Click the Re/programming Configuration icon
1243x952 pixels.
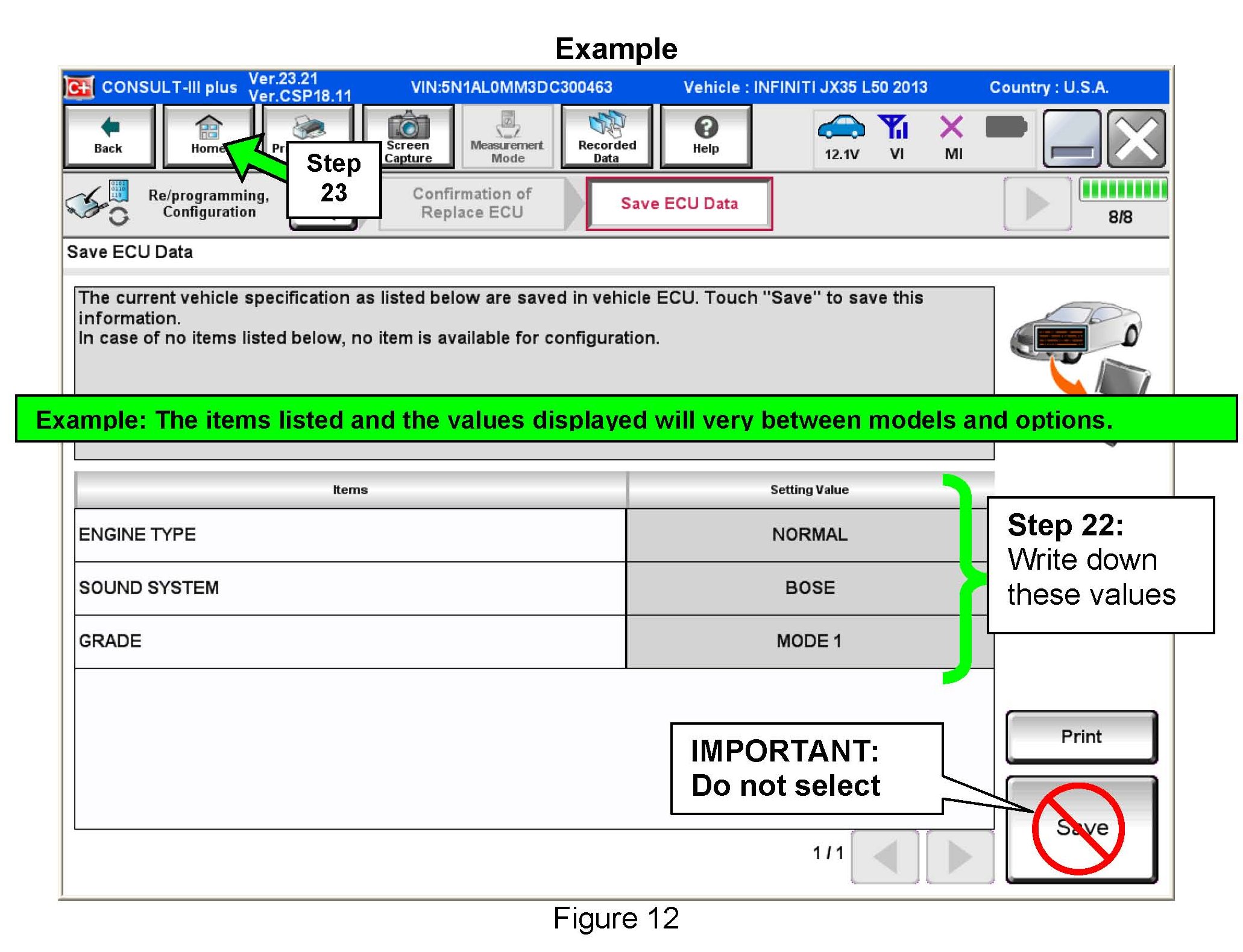(96, 203)
